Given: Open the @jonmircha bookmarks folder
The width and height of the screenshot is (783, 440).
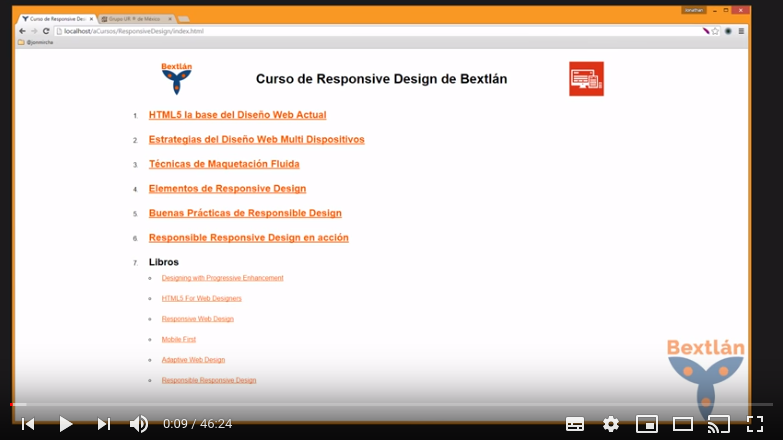Looking at the screenshot, I should (35, 42).
